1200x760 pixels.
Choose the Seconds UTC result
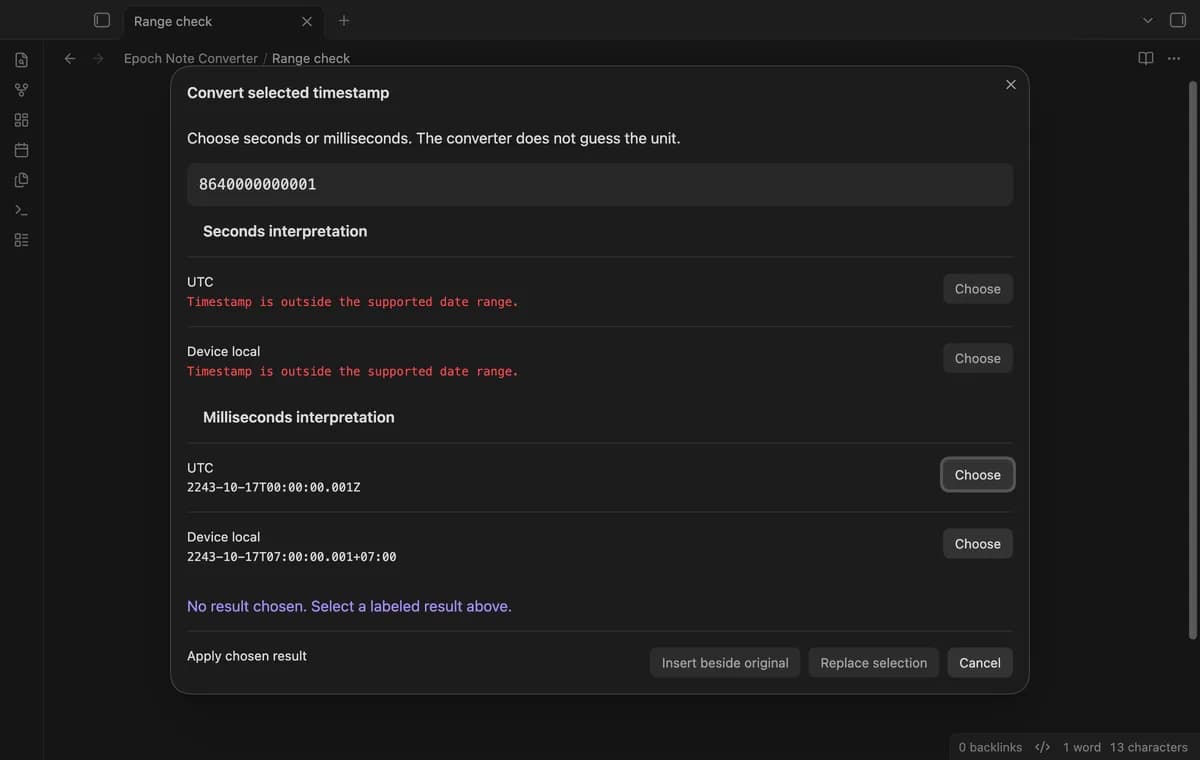coord(978,289)
